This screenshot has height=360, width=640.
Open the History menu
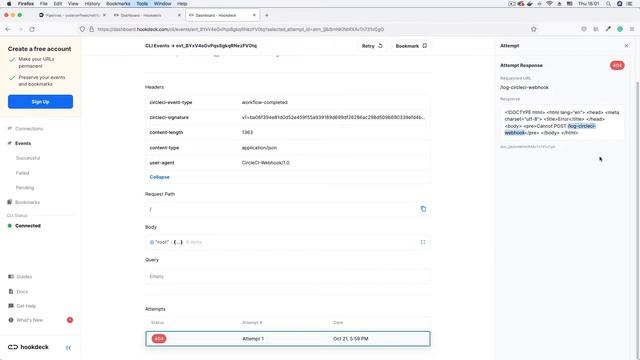[92, 4]
